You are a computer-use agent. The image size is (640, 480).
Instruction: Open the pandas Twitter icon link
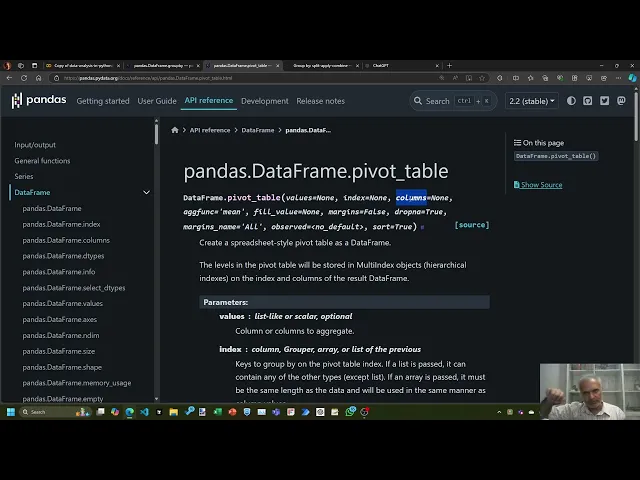pyautogui.click(x=604, y=101)
